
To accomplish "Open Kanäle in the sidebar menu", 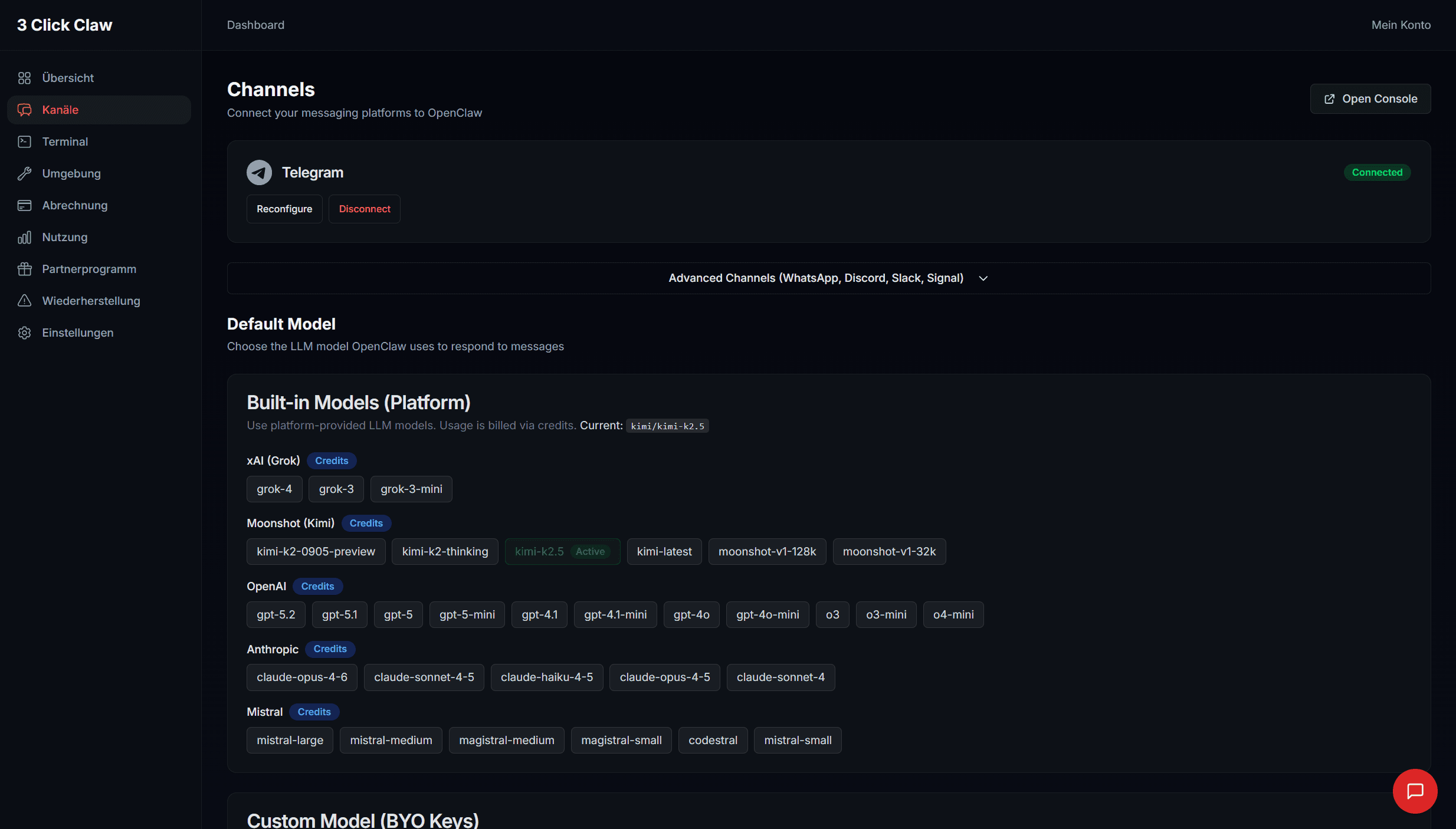I will pos(60,110).
